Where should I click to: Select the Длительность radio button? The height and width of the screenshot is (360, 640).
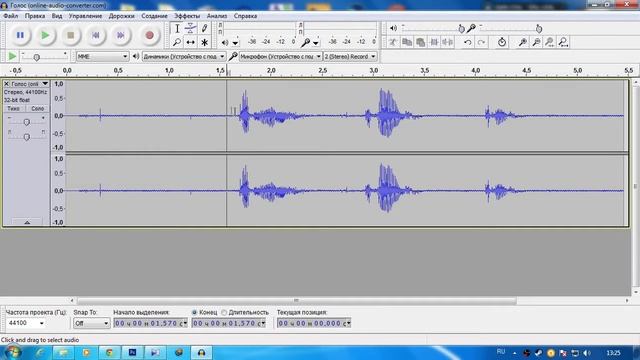pos(224,312)
